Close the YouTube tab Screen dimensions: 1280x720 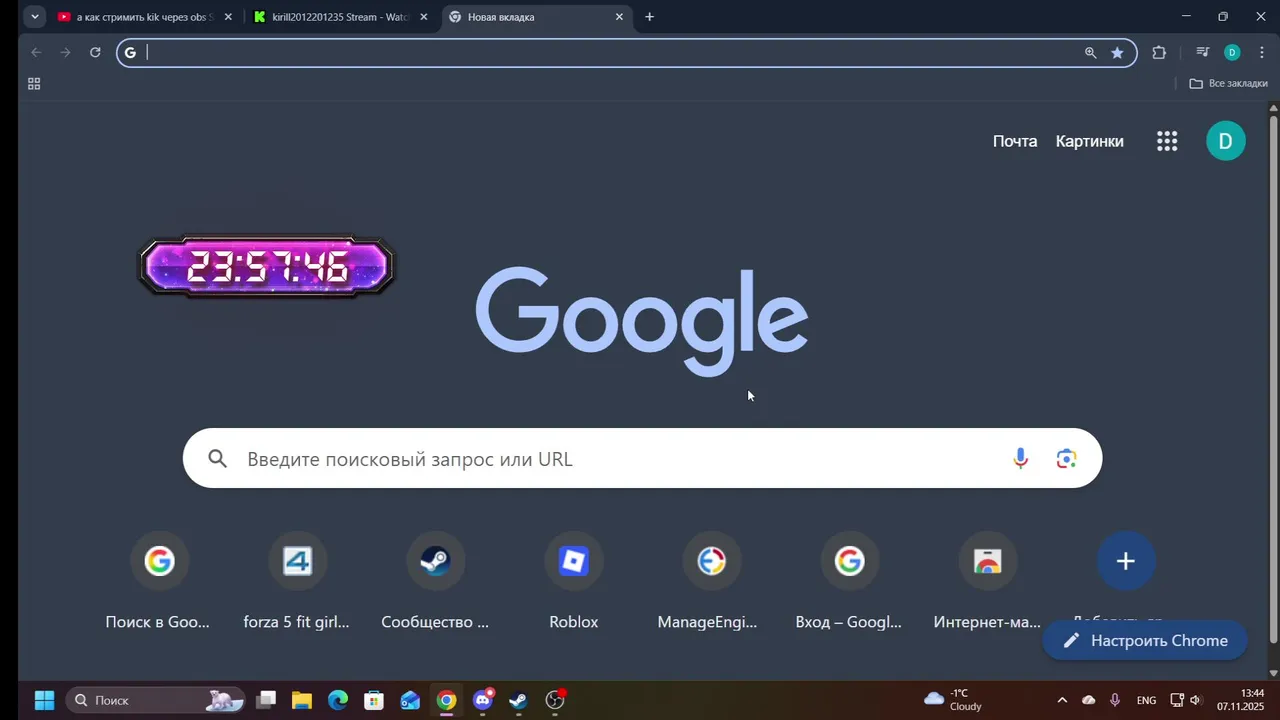click(228, 17)
